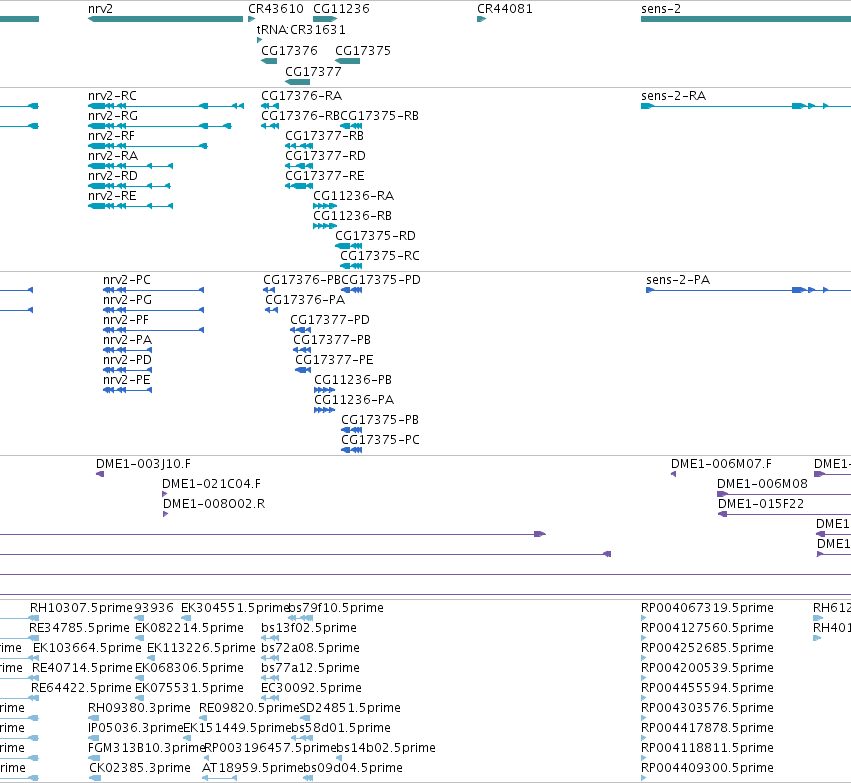The height and width of the screenshot is (783, 851).
Task: Open protein label nrv2-PE
Action: (x=126, y=380)
